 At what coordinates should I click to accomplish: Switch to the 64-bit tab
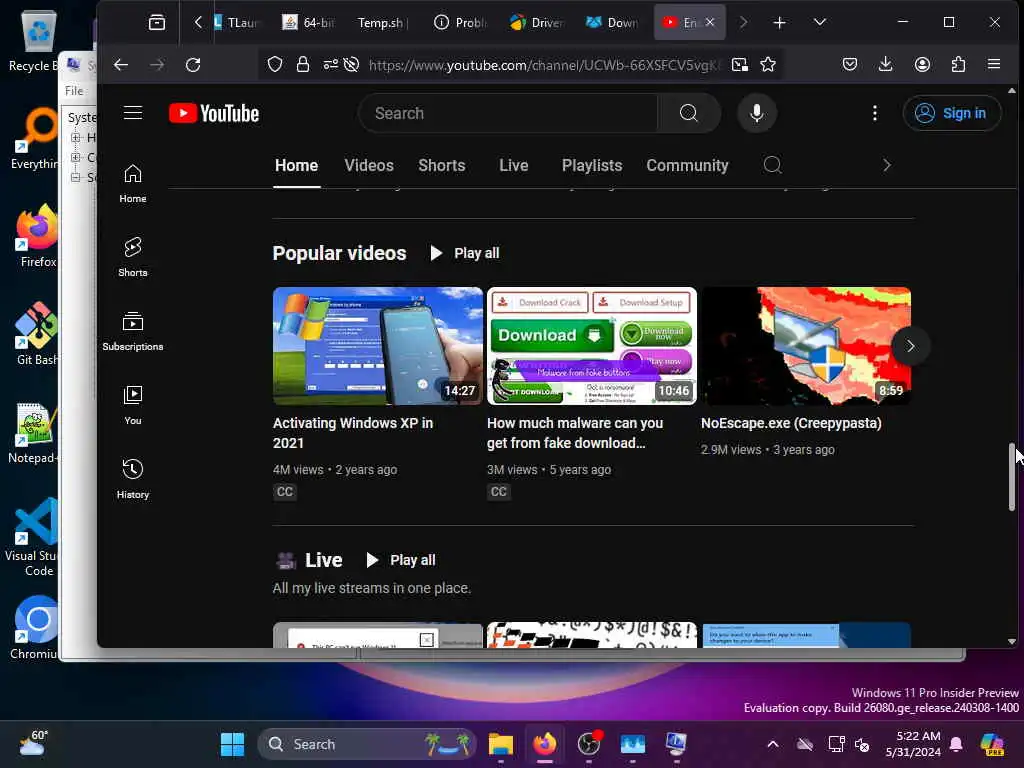pyautogui.click(x=310, y=23)
